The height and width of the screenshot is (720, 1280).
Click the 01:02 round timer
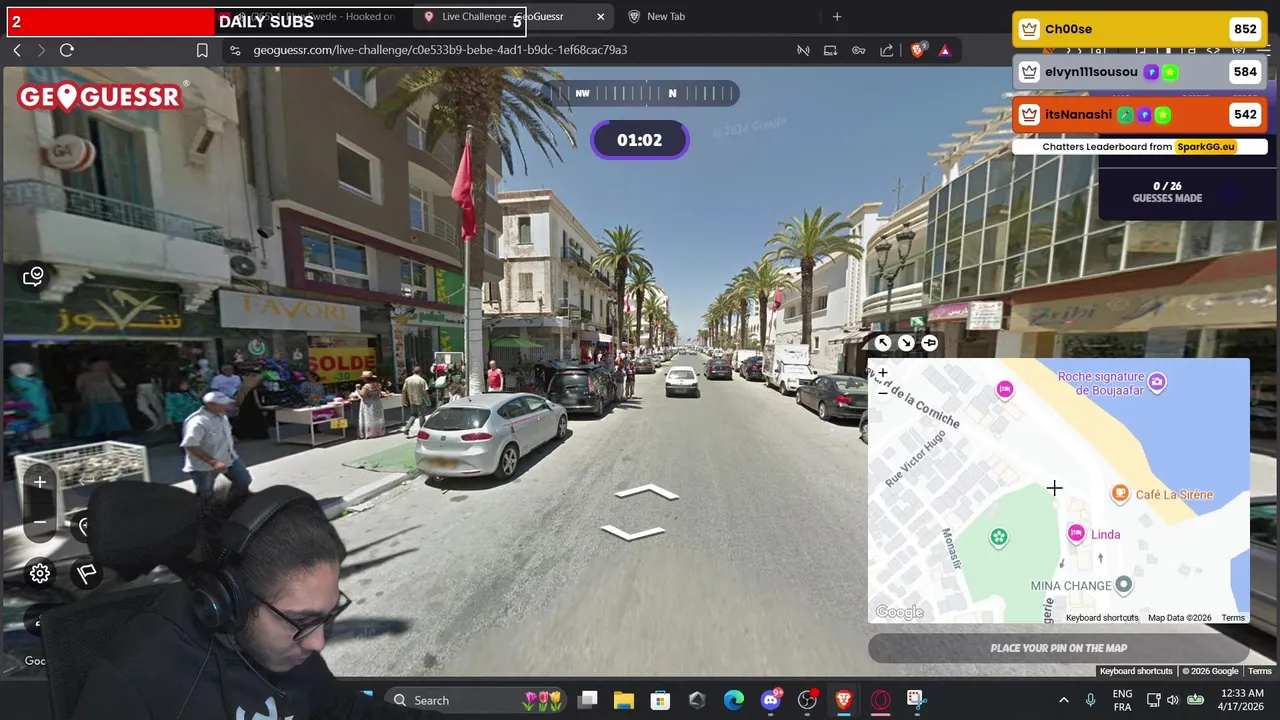click(x=640, y=140)
